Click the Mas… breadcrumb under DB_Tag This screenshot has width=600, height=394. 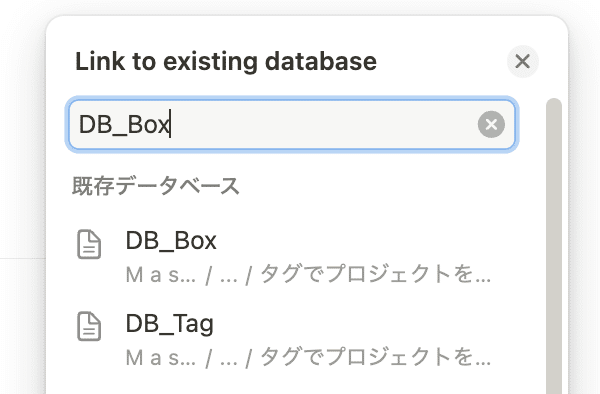tap(161, 357)
